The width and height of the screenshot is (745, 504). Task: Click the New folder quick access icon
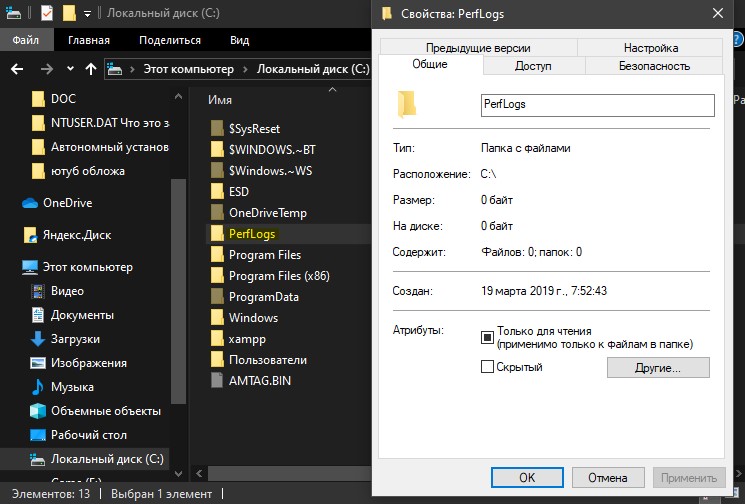pos(69,13)
